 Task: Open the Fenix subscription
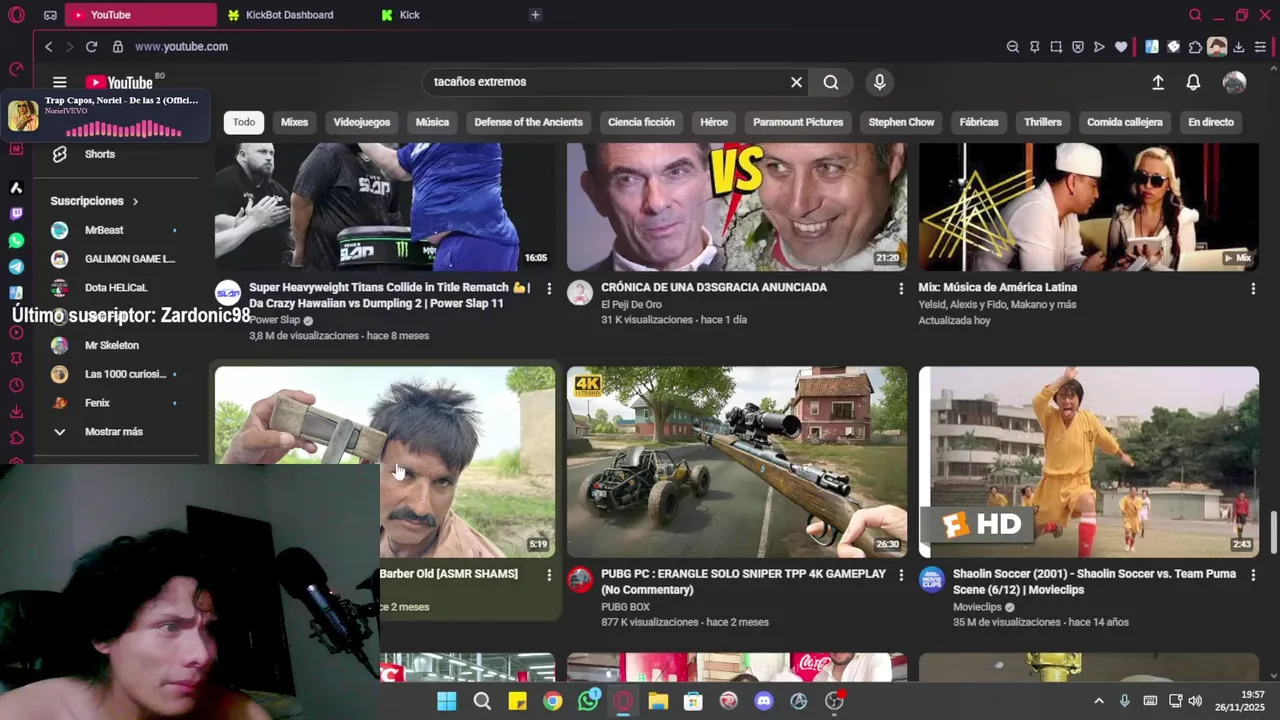click(97, 403)
